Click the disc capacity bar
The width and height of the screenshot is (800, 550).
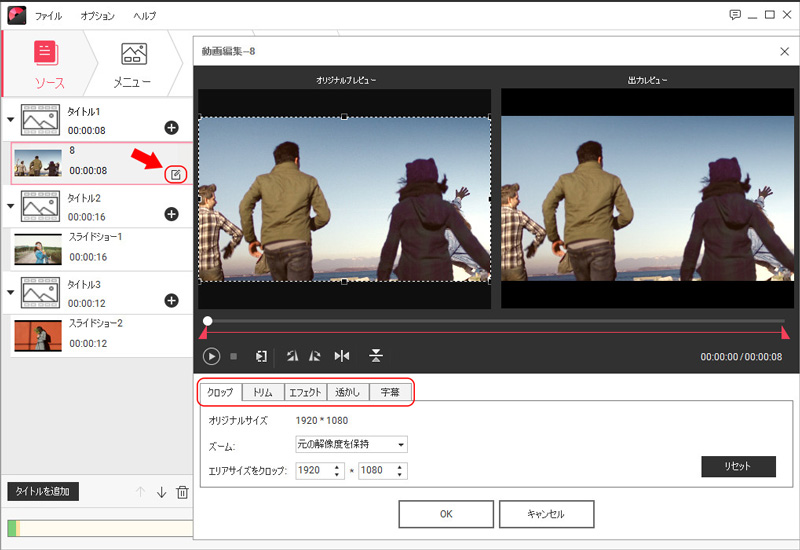coord(100,529)
